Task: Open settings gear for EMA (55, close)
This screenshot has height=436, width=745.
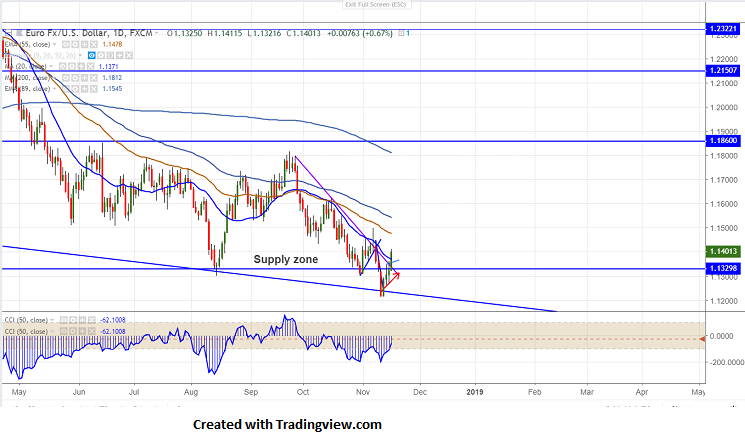Action: pyautogui.click(x=75, y=44)
